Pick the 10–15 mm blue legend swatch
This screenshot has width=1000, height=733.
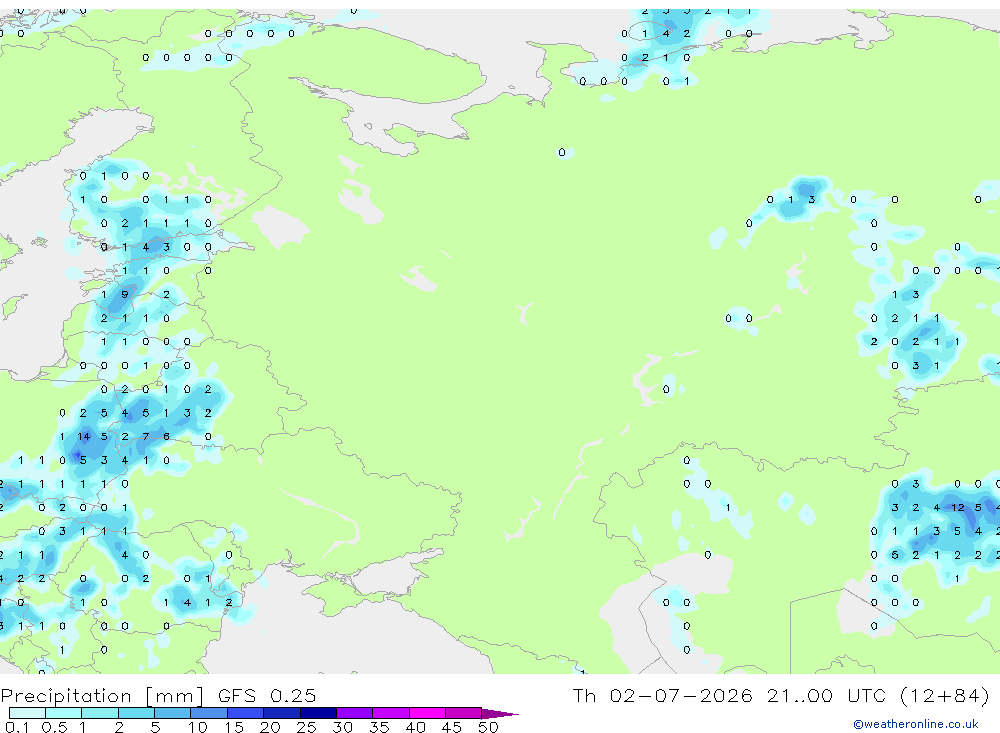pos(209,713)
